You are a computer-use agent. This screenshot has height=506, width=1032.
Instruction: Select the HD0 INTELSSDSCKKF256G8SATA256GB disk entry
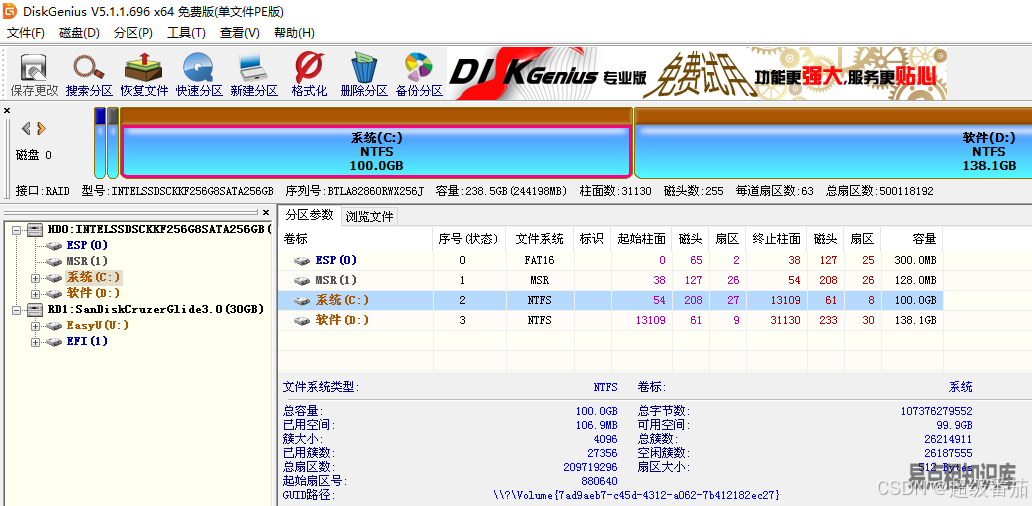click(160, 229)
